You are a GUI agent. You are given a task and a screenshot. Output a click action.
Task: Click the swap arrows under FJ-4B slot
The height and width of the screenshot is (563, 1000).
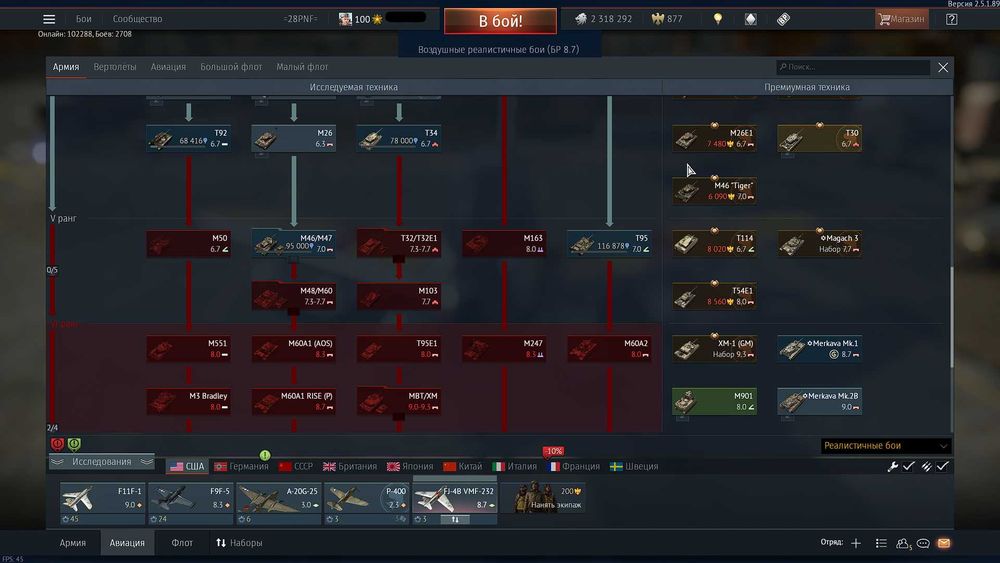tap(455, 520)
